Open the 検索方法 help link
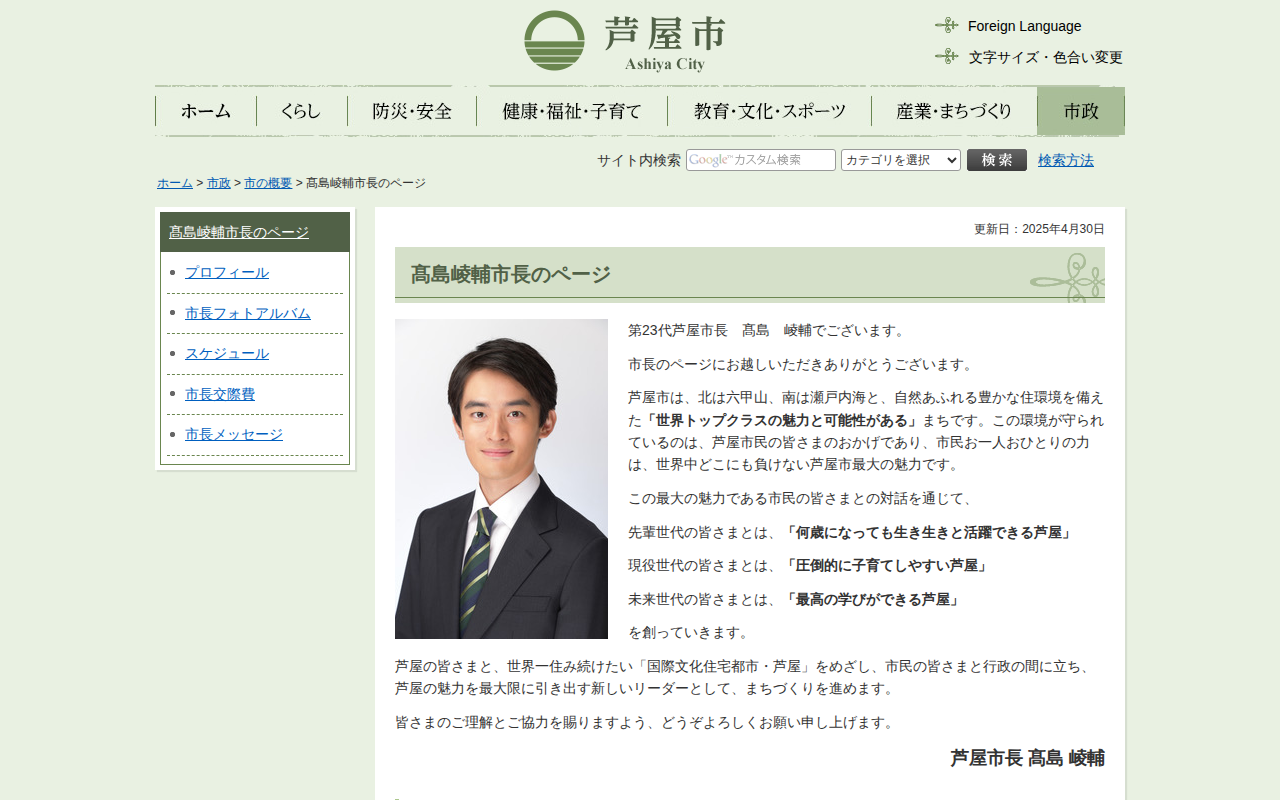Image resolution: width=1280 pixels, height=800 pixels. [x=1065, y=160]
